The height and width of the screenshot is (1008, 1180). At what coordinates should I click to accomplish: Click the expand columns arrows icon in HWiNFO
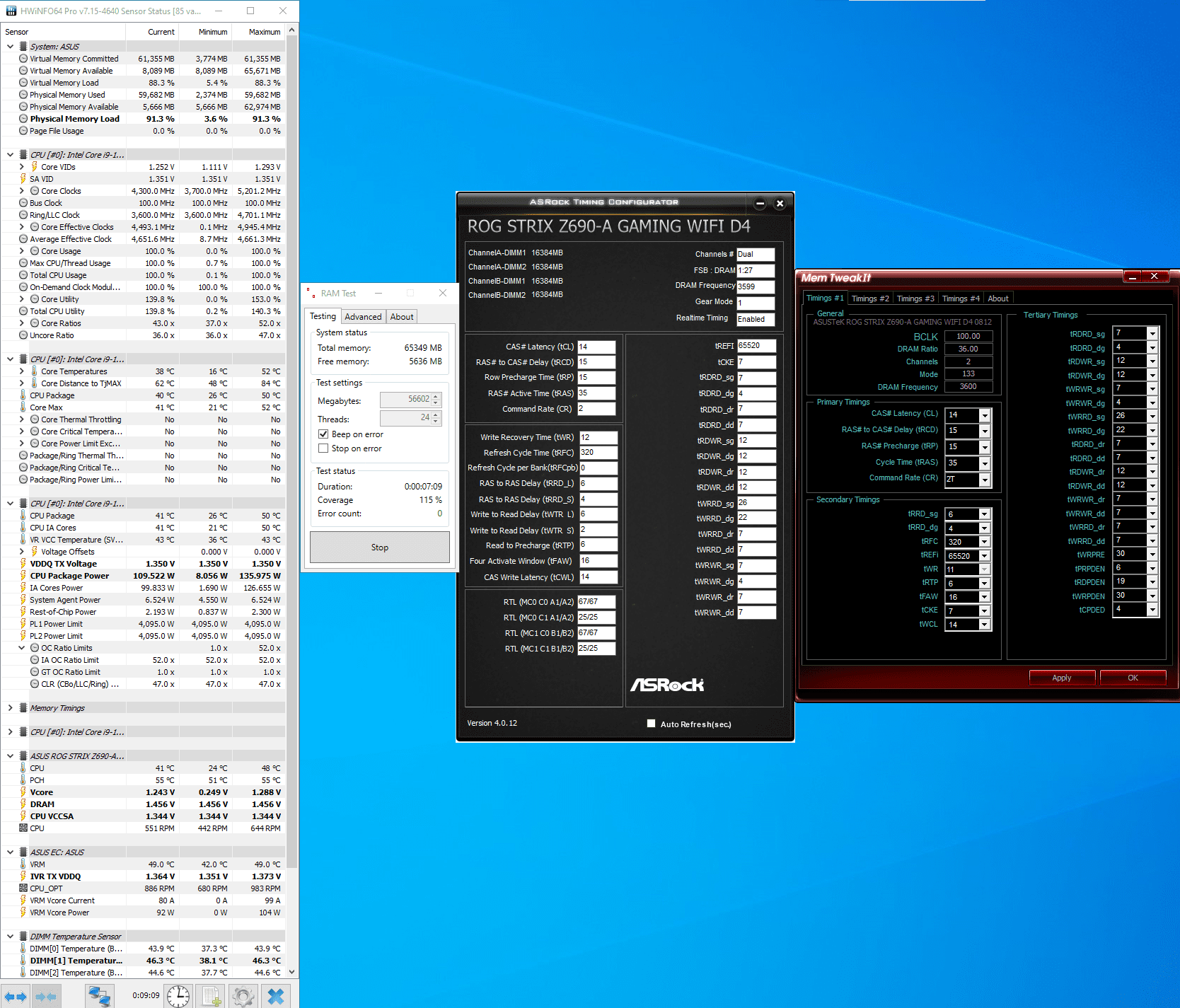(15, 996)
